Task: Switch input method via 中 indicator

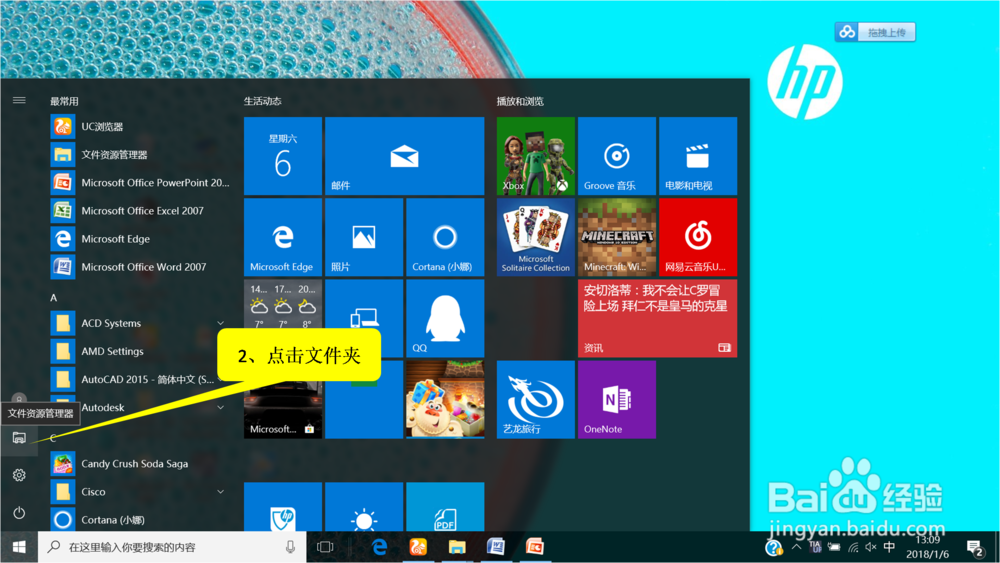Action: [x=889, y=547]
